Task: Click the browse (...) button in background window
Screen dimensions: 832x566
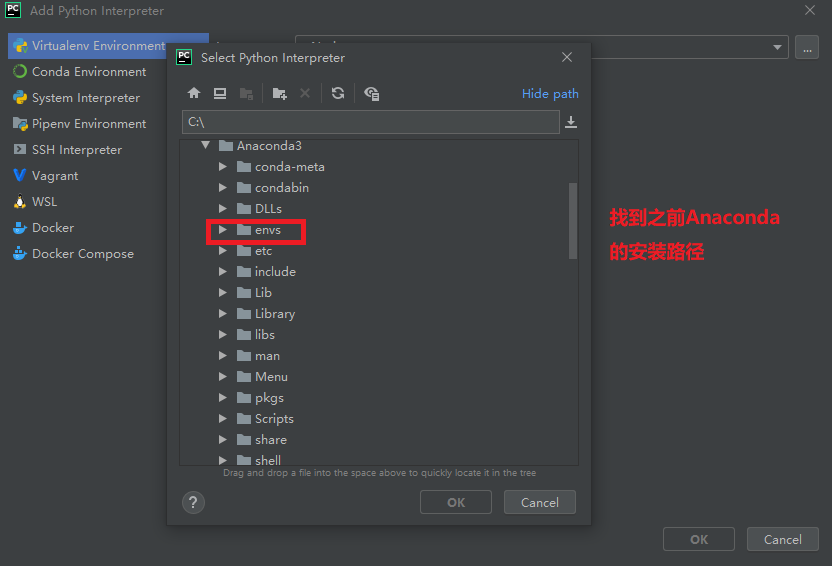Action: [x=807, y=48]
